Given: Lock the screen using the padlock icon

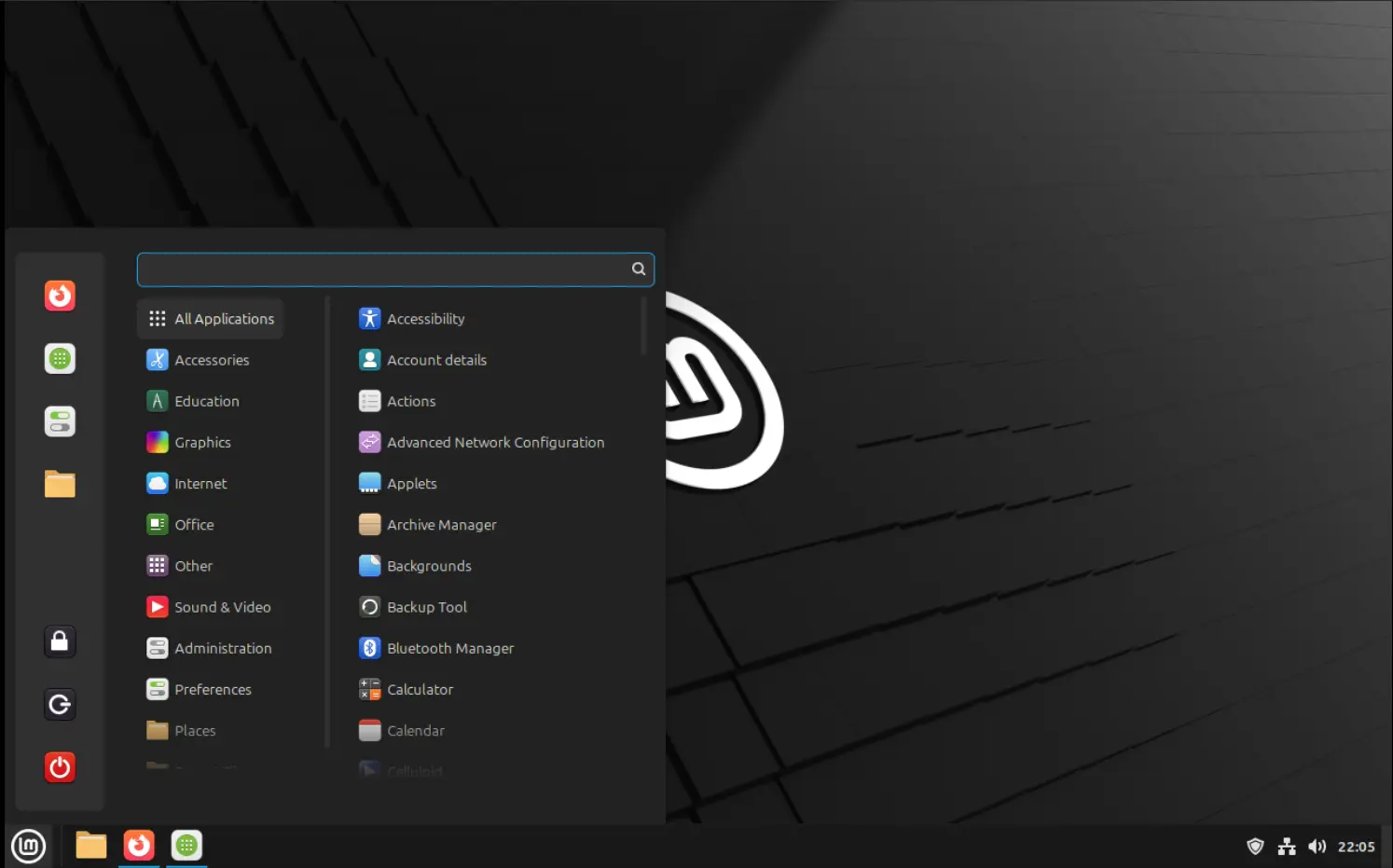Looking at the screenshot, I should click(60, 641).
